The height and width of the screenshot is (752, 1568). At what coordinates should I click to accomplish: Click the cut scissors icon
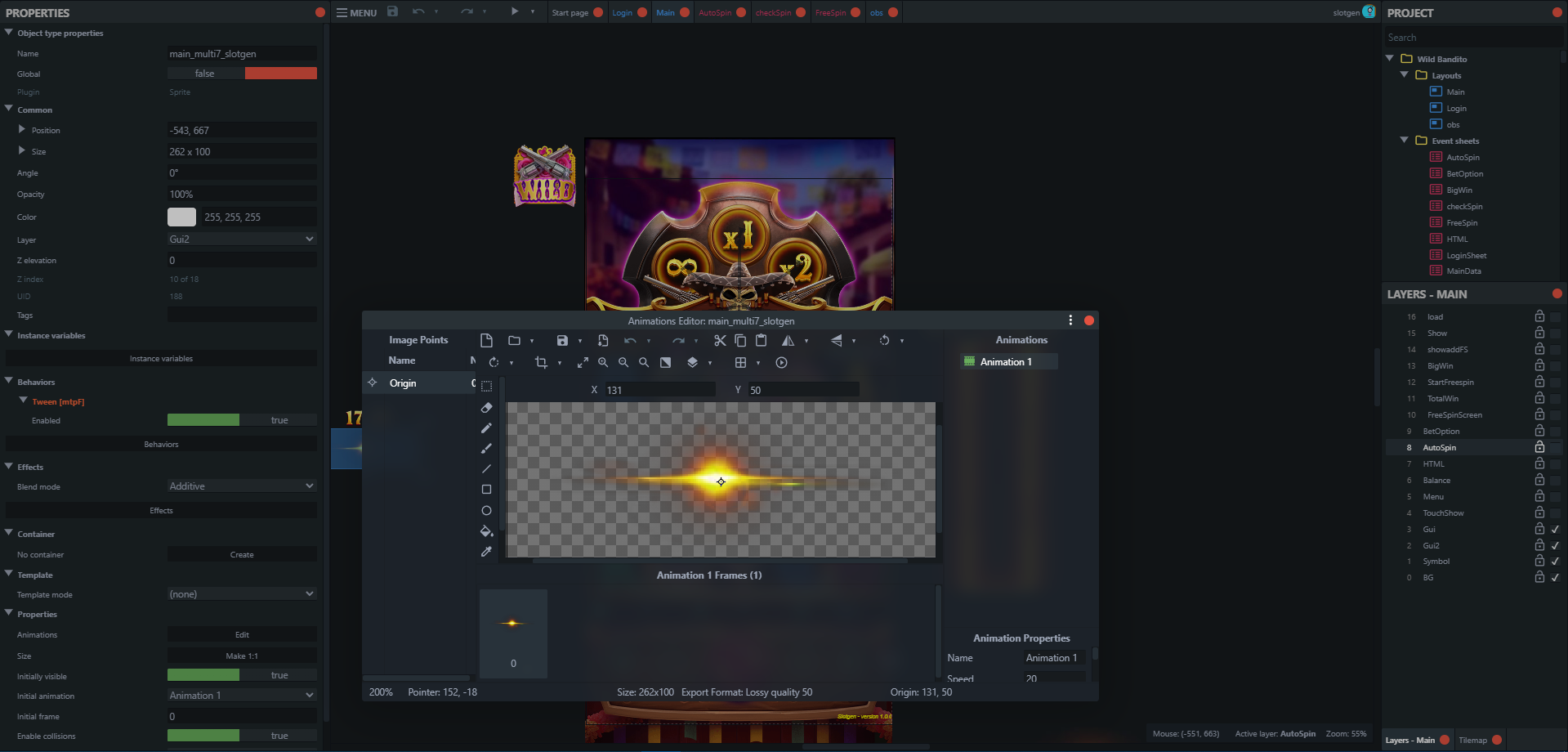point(720,341)
